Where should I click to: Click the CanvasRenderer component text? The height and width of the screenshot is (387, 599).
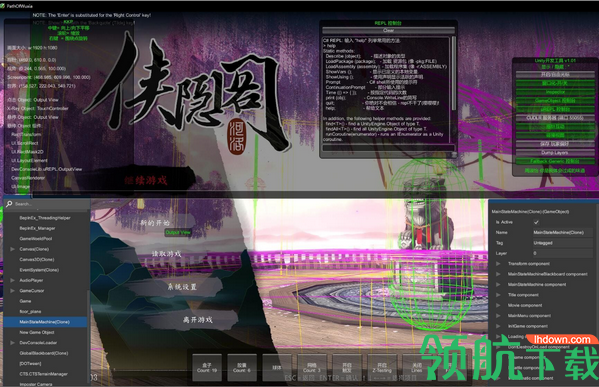[x=28, y=178]
